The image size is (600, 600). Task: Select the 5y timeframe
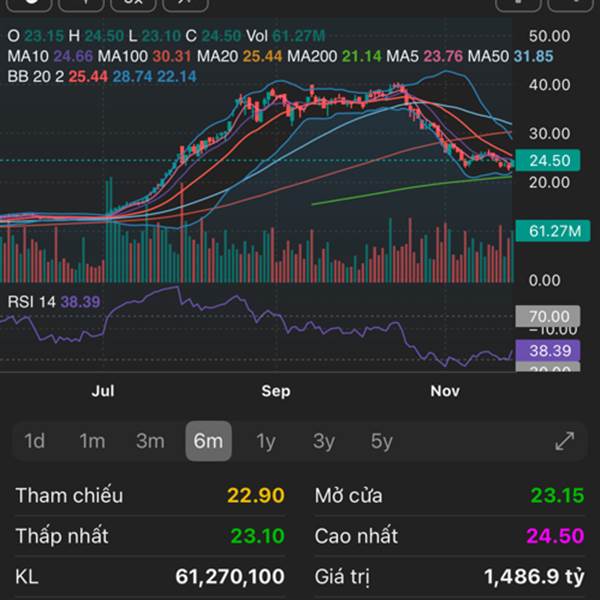click(x=382, y=441)
